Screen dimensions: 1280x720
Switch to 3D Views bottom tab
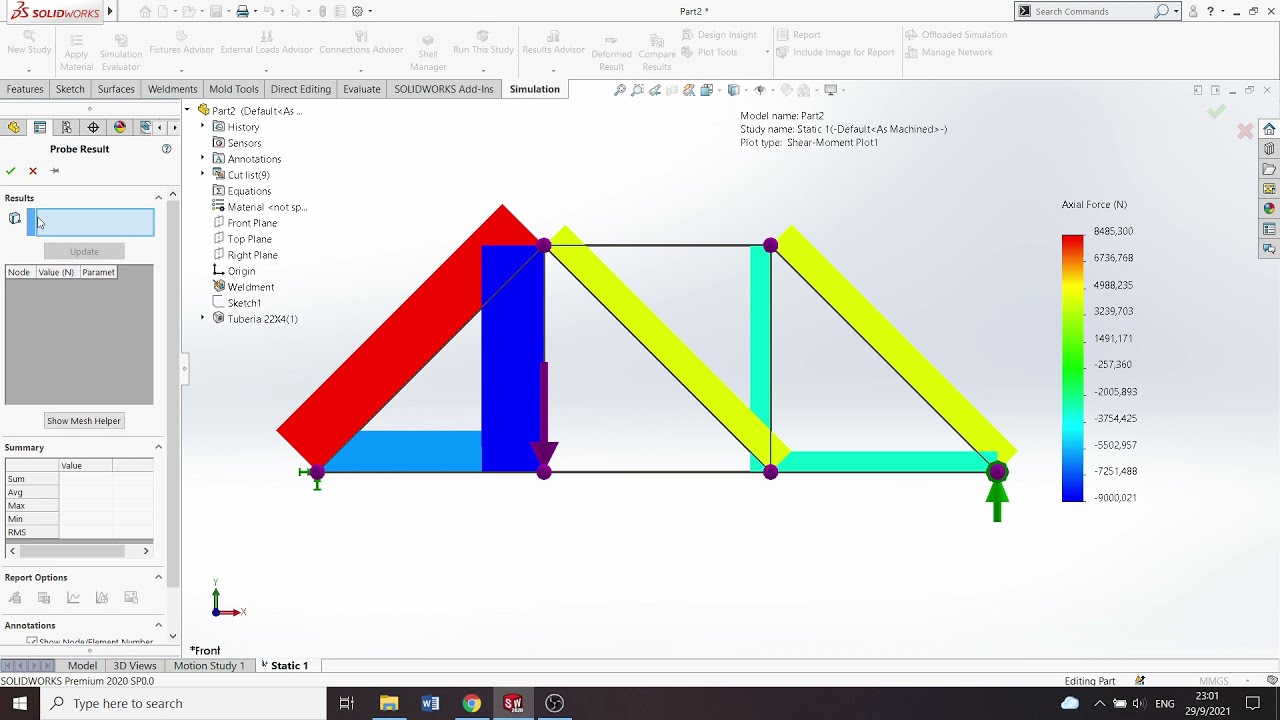(x=135, y=665)
